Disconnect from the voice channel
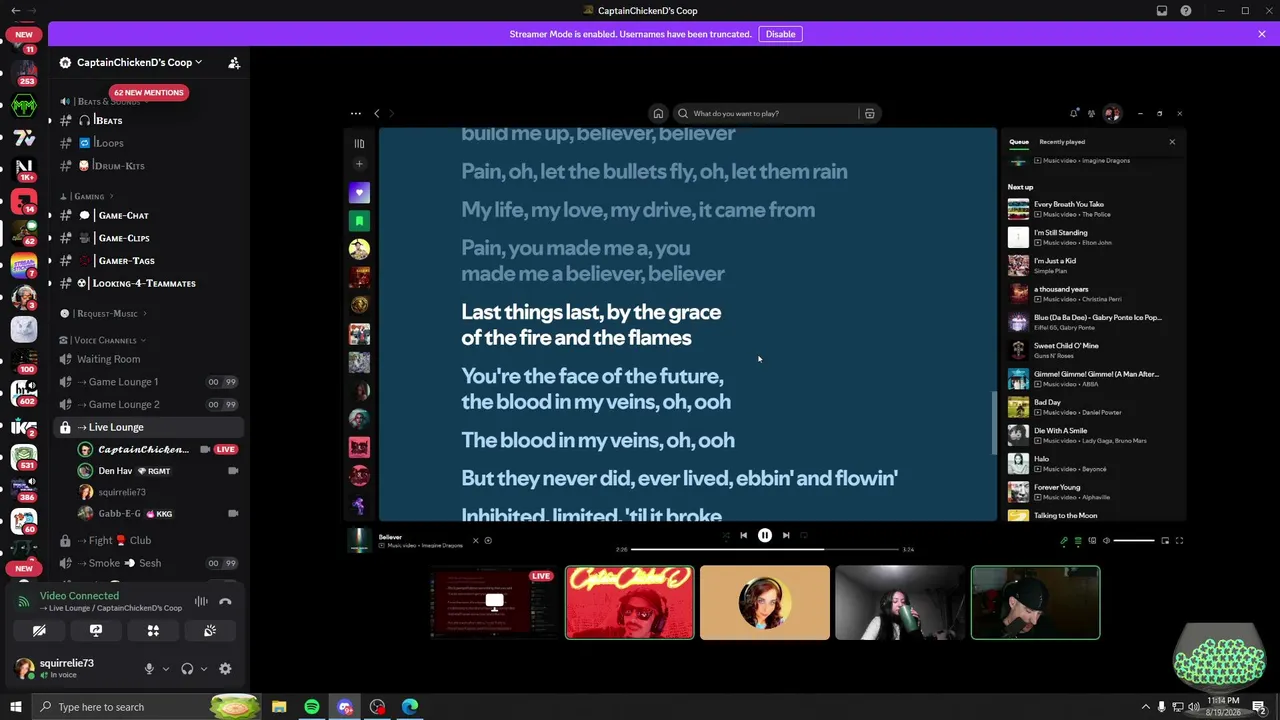The width and height of the screenshot is (1280, 720). 225,601
